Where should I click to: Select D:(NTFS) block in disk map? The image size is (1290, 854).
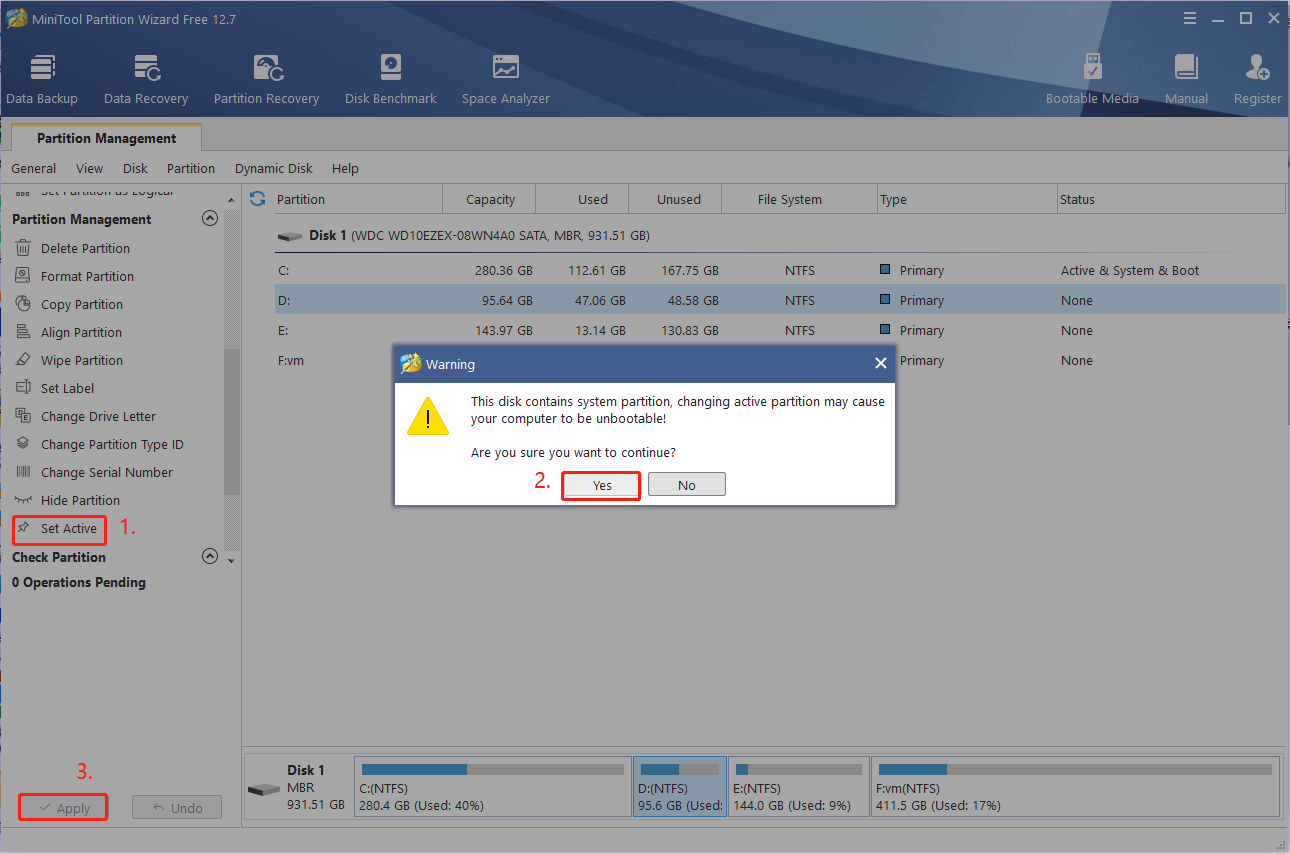coord(680,787)
